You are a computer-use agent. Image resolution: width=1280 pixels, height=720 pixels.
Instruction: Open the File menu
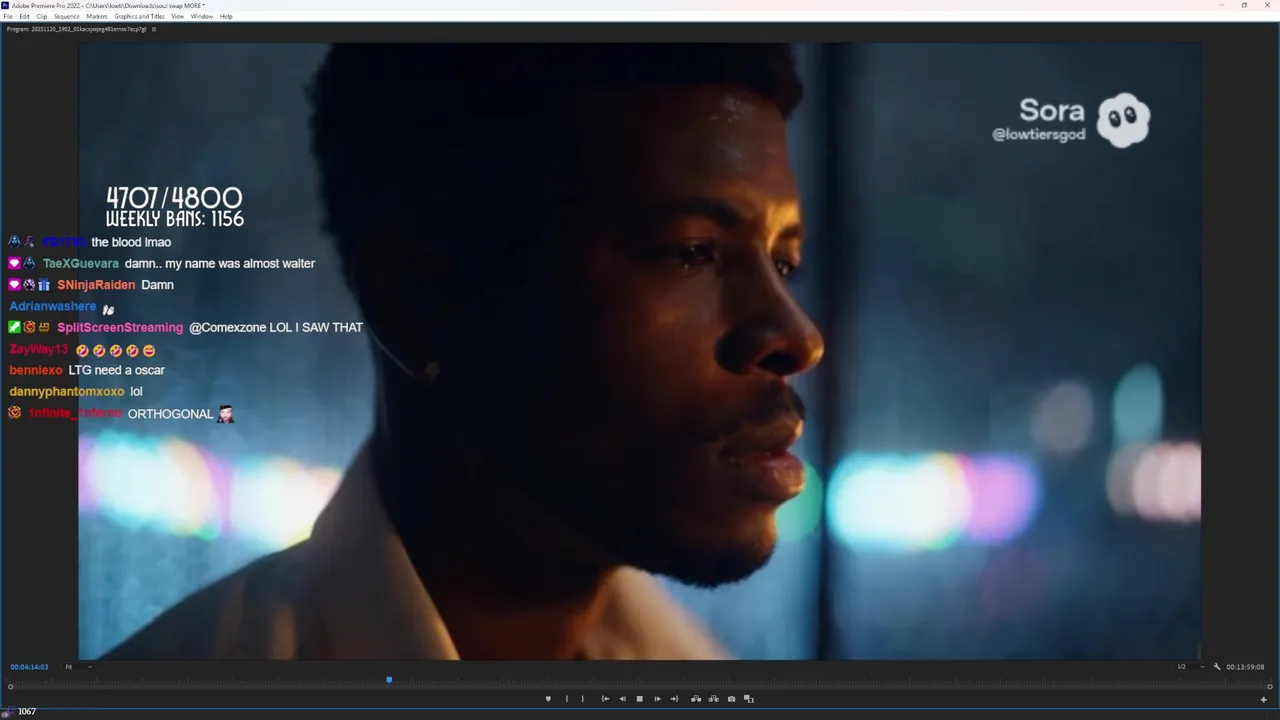click(8, 16)
